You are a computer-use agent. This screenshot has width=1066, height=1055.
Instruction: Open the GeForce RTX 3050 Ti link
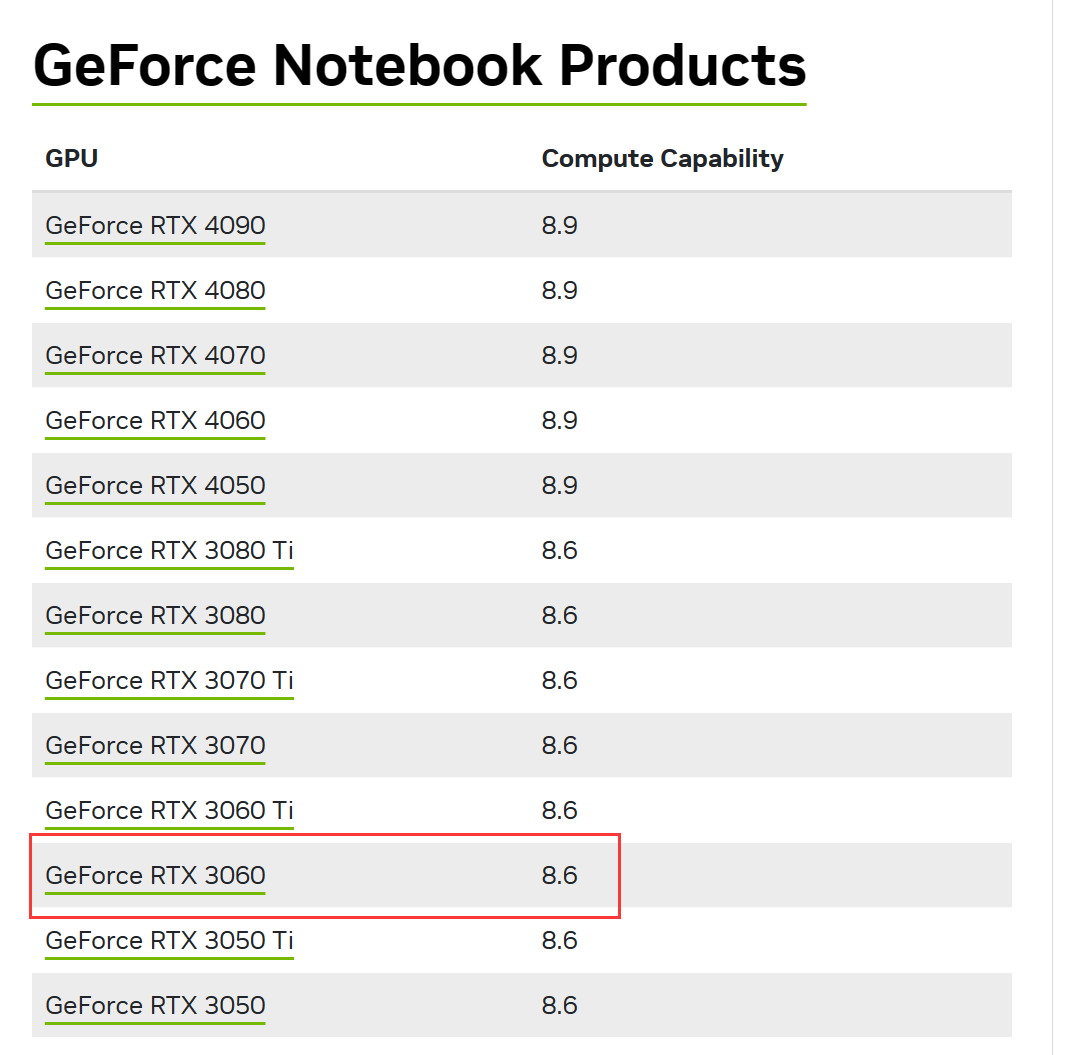pos(169,941)
